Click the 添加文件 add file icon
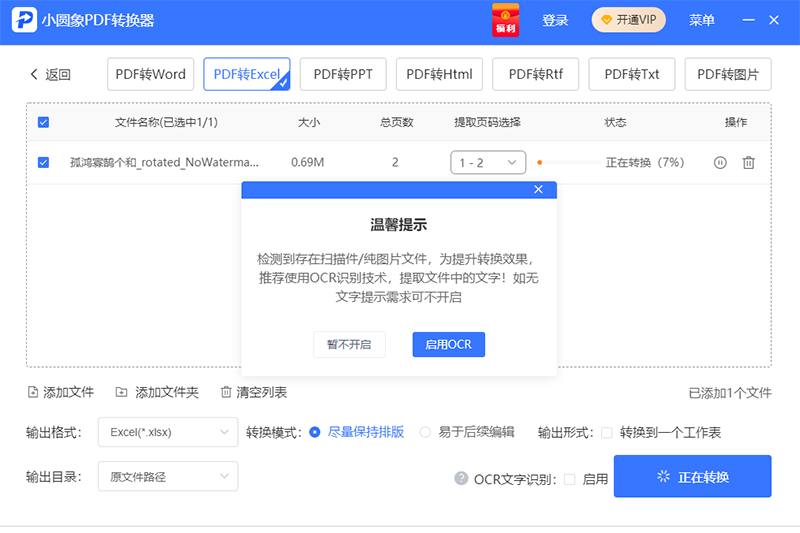Image resolution: width=800 pixels, height=533 pixels. click(x=33, y=392)
